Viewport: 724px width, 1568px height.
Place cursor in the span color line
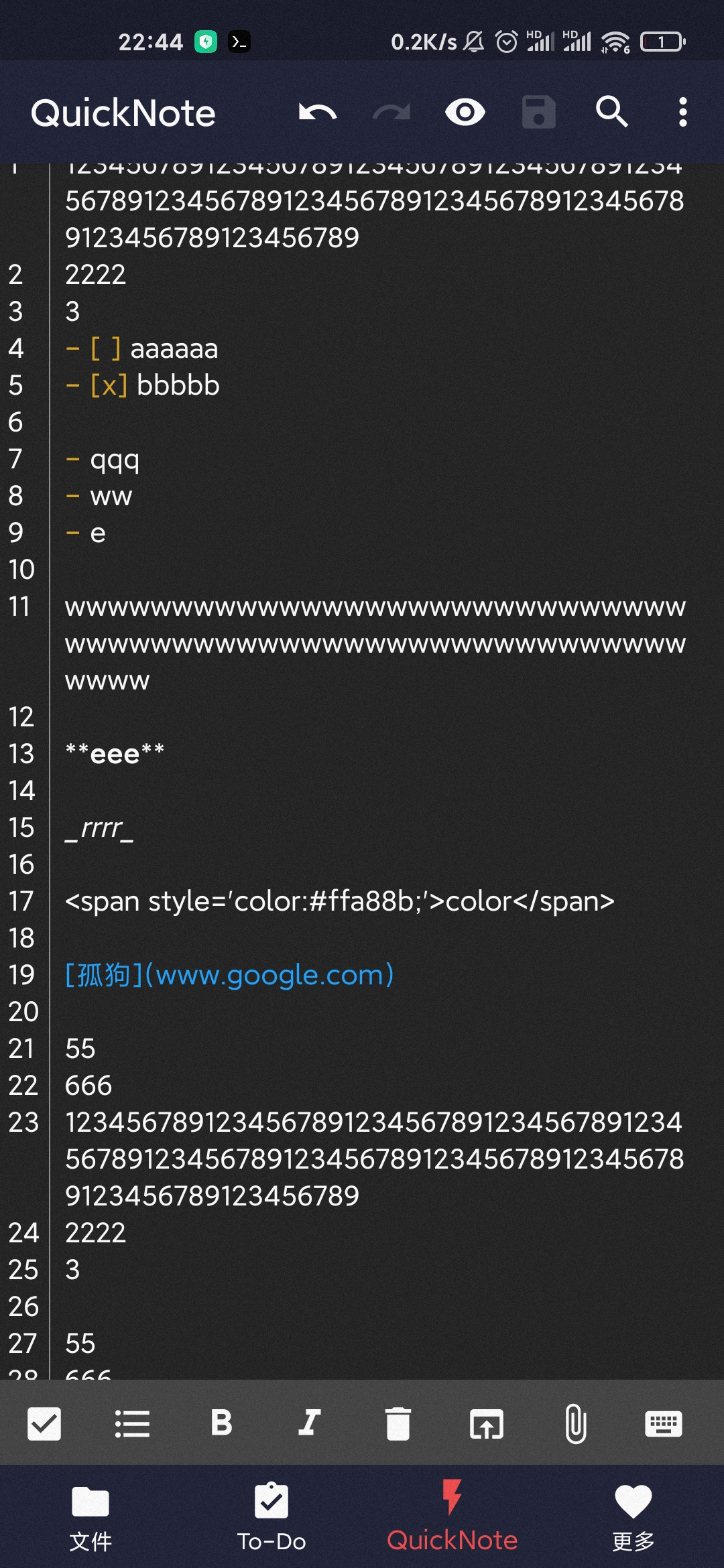click(x=339, y=901)
